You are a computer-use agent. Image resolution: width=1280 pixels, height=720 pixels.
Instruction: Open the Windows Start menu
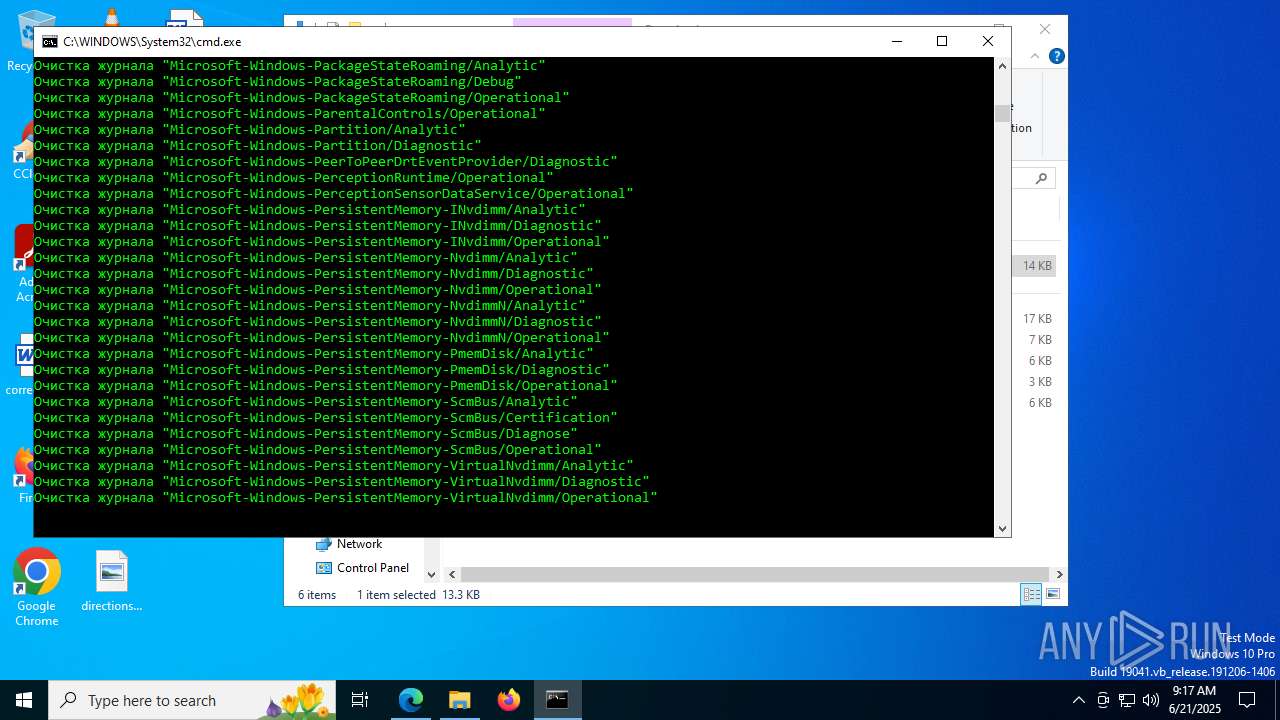coord(24,700)
